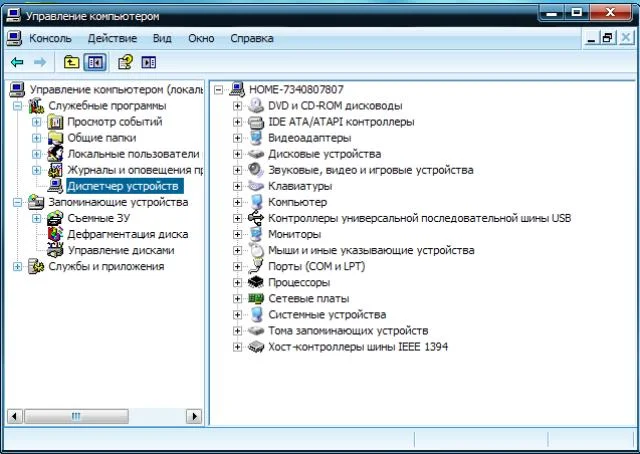Collapse the HOME-7340807807 root node
The width and height of the screenshot is (640, 454).
coord(219,89)
